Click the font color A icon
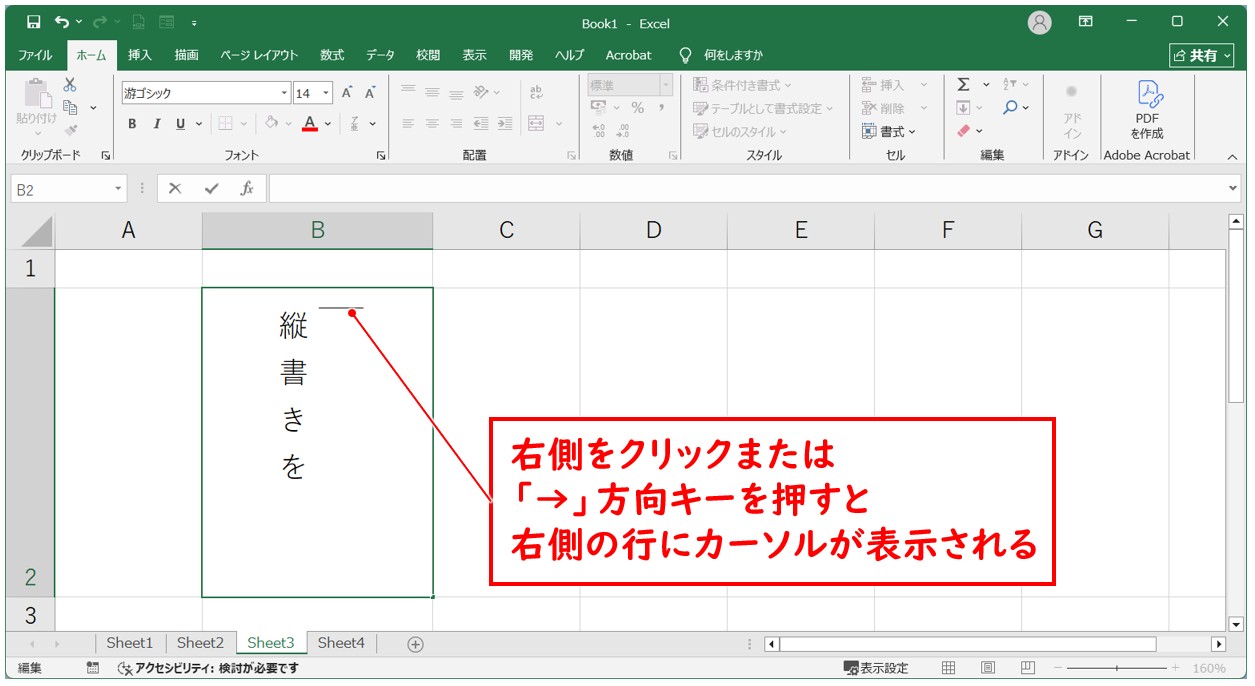The width and height of the screenshot is (1255, 686). (x=310, y=124)
